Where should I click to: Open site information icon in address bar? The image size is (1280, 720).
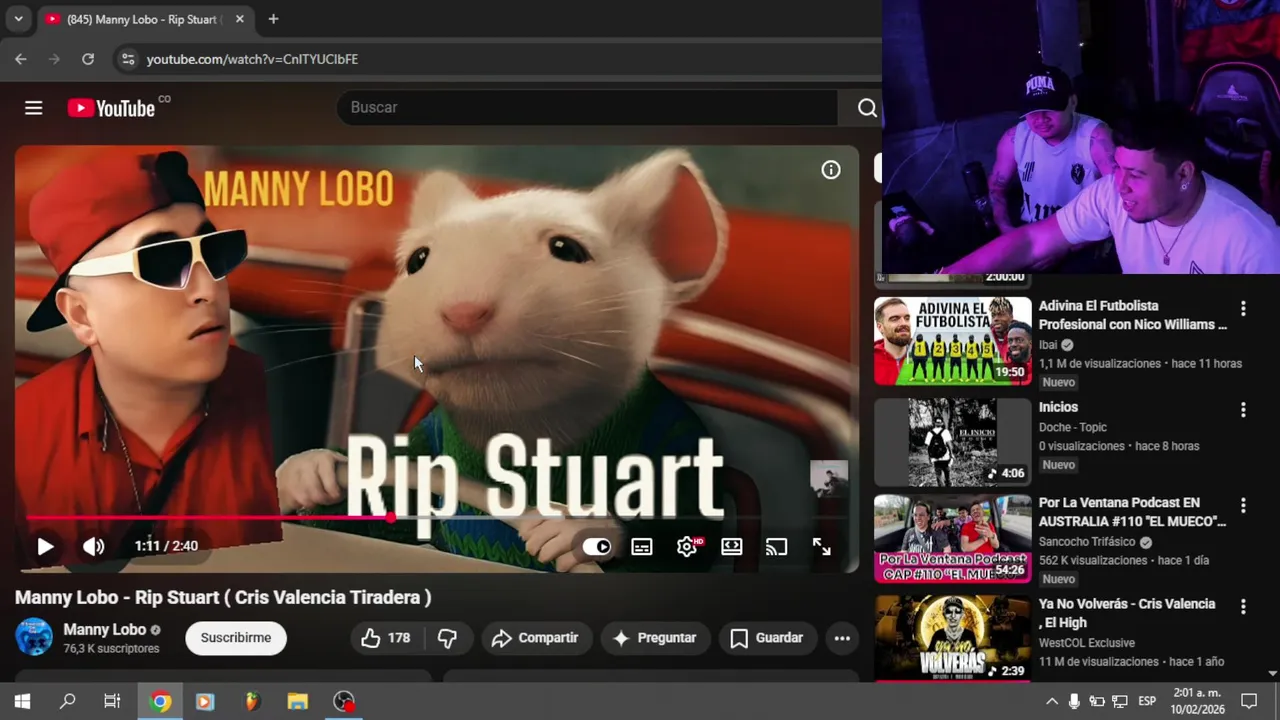point(127,59)
